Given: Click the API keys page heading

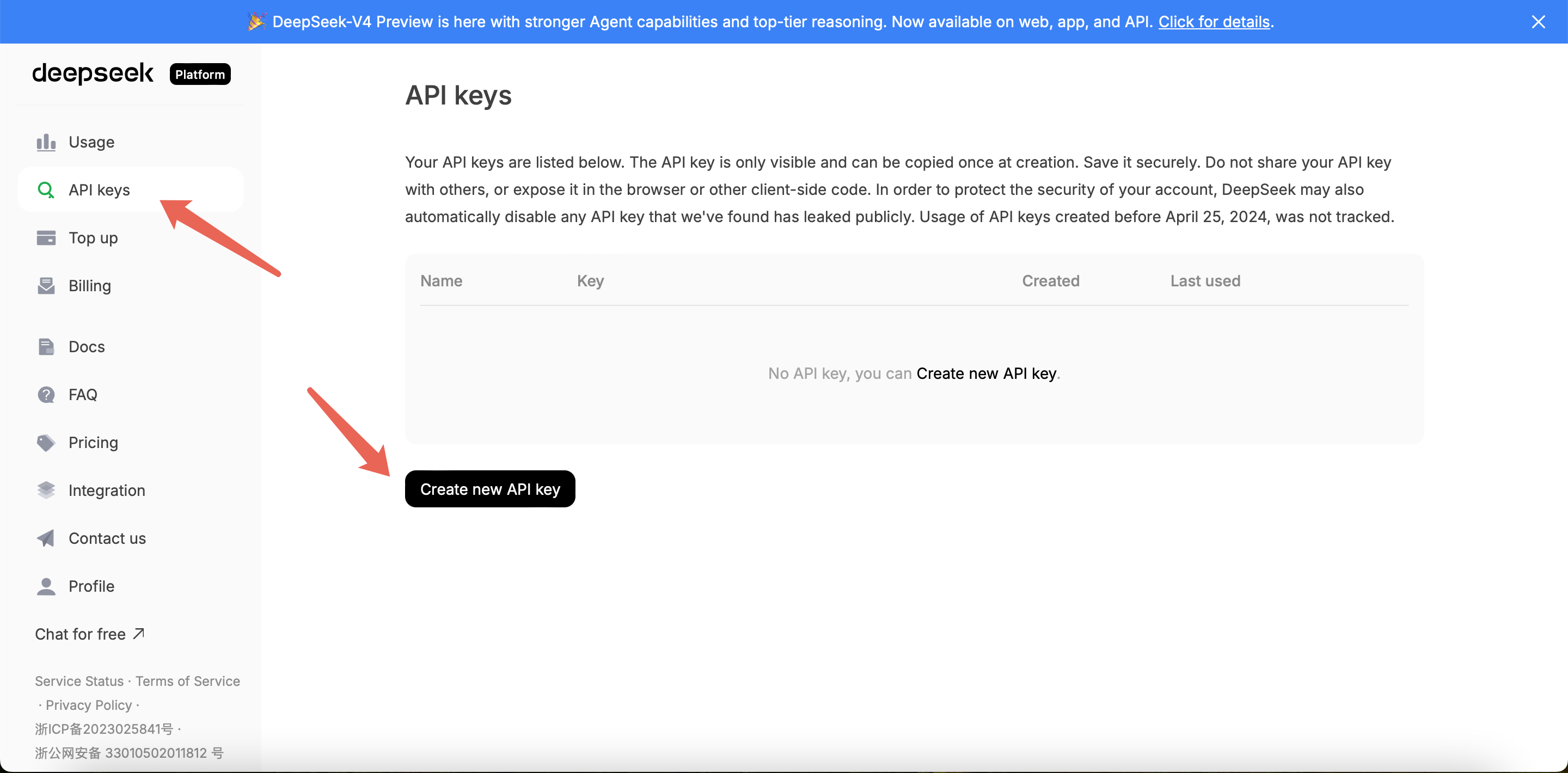Looking at the screenshot, I should tap(458, 96).
